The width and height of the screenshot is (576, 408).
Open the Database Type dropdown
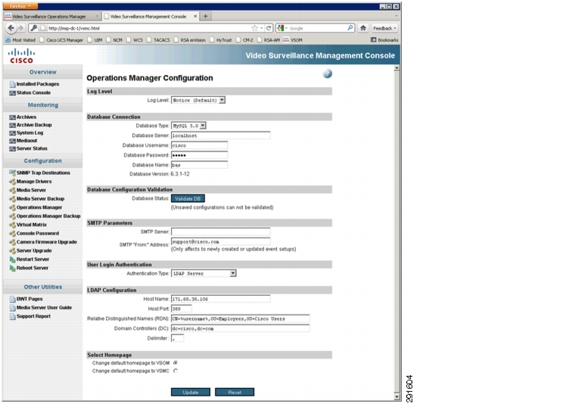pyautogui.click(x=189, y=126)
